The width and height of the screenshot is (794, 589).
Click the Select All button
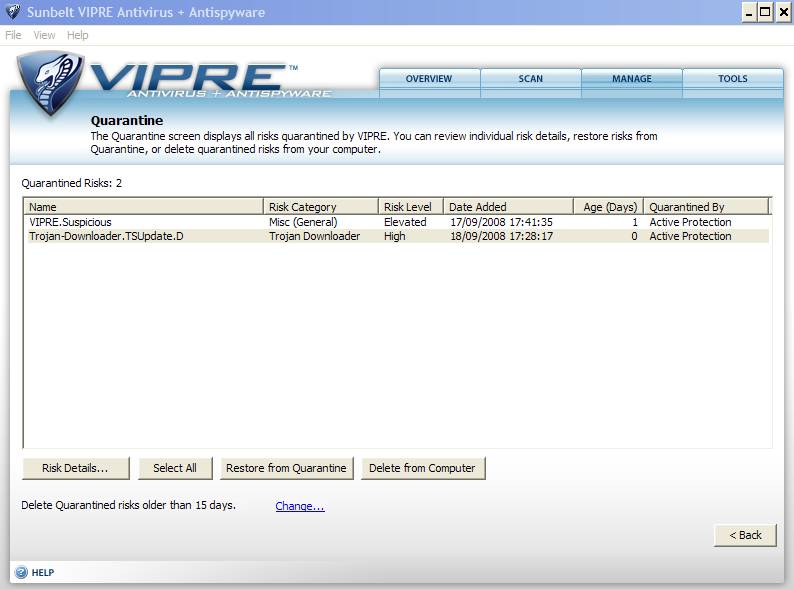point(175,468)
